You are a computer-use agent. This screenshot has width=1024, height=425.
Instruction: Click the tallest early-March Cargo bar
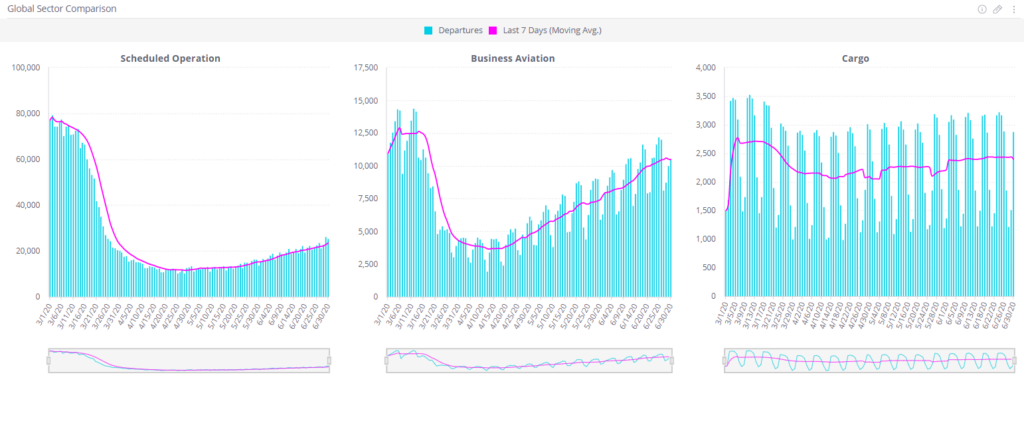(x=750, y=196)
